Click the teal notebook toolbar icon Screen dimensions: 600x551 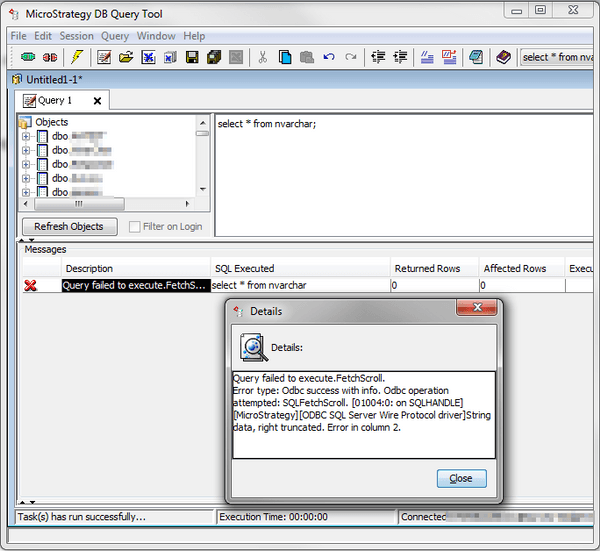476,57
